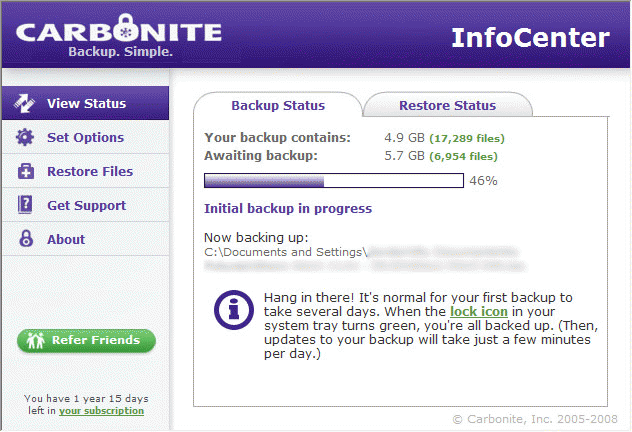
Task: Switch to the Backup Status tab
Action: 278,105
